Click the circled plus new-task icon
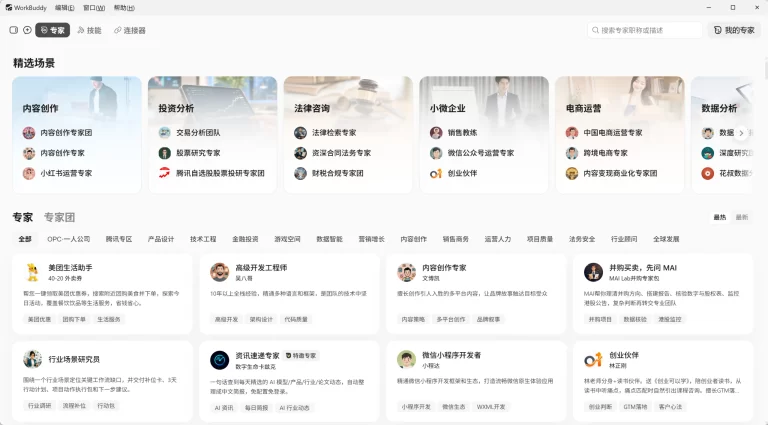Image resolution: width=768 pixels, height=425 pixels. [x=27, y=30]
